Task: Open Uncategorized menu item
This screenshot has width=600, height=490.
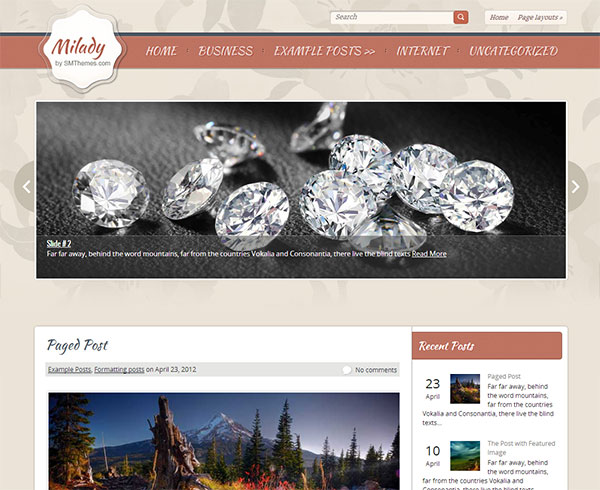Action: pyautogui.click(x=514, y=51)
